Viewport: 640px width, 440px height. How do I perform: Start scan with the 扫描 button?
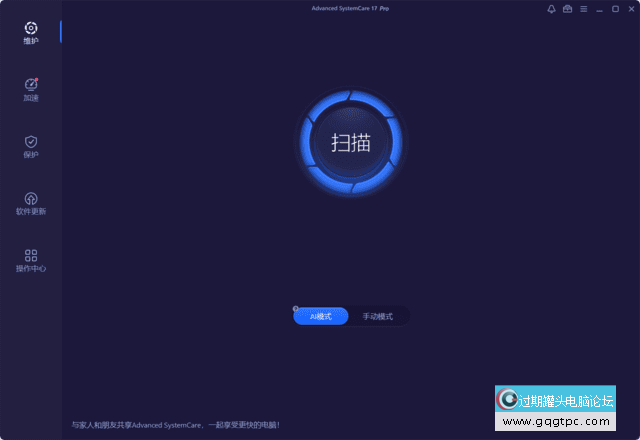click(351, 142)
